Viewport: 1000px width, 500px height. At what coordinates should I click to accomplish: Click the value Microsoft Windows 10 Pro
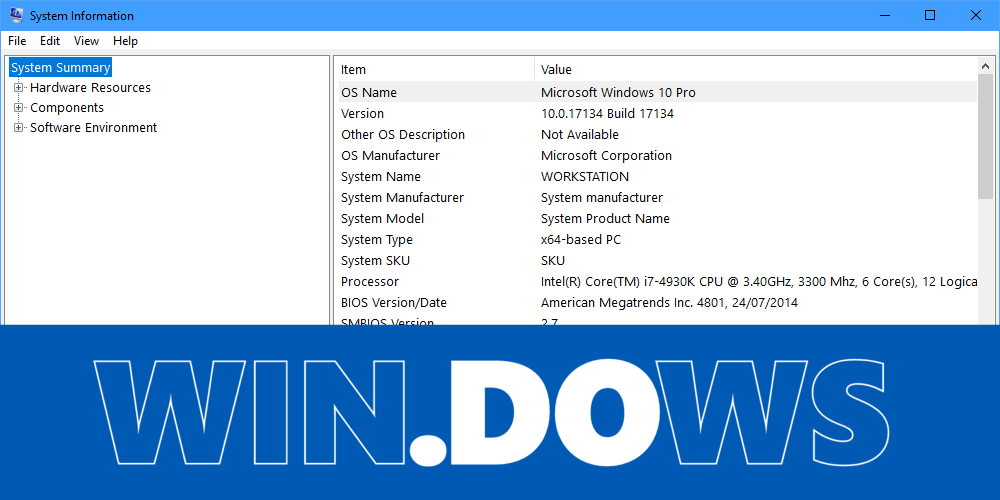click(618, 92)
